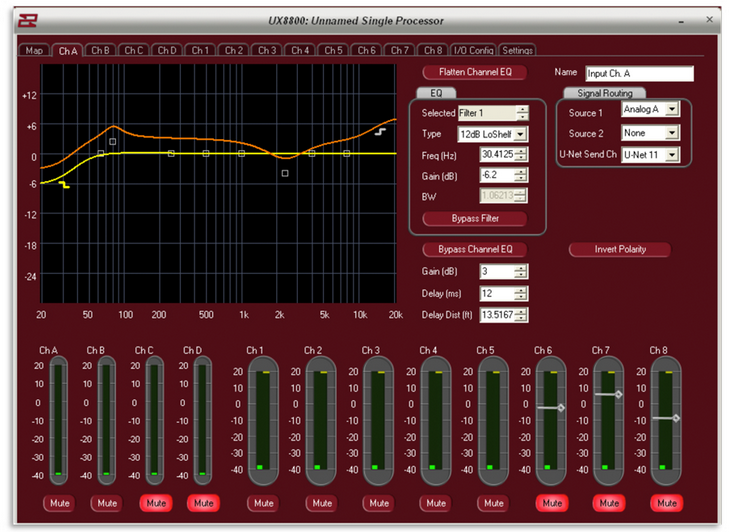Click the Ch A input level meter
The image size is (734, 532).
click(58, 421)
